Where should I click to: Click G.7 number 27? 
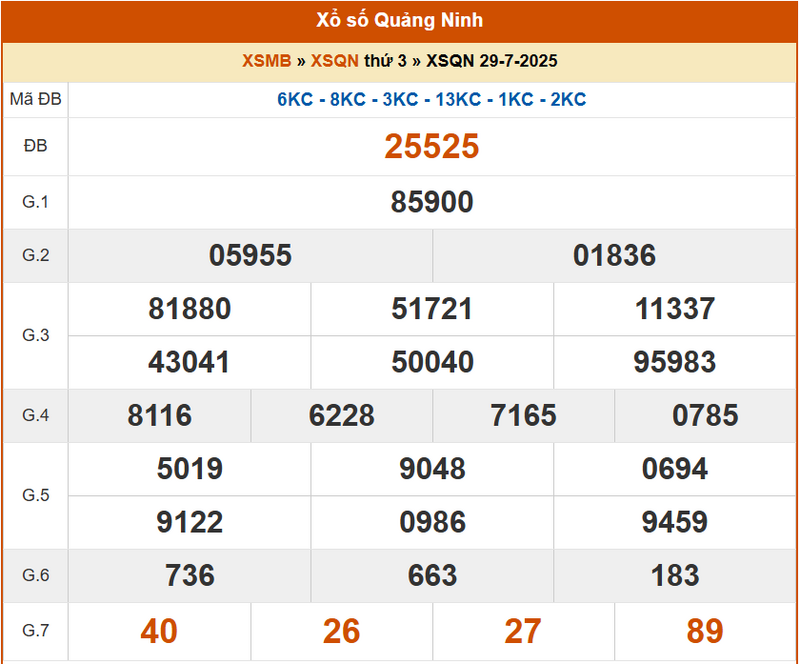point(523,631)
